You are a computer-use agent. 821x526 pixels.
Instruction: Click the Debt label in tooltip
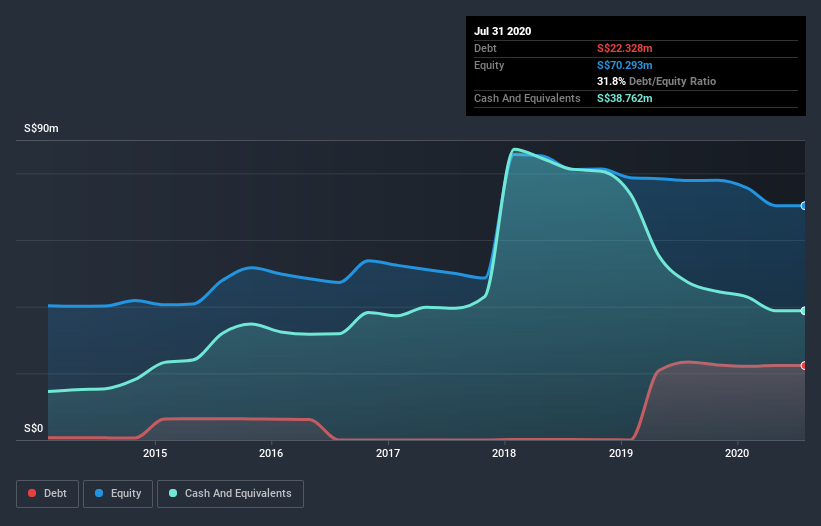485,48
